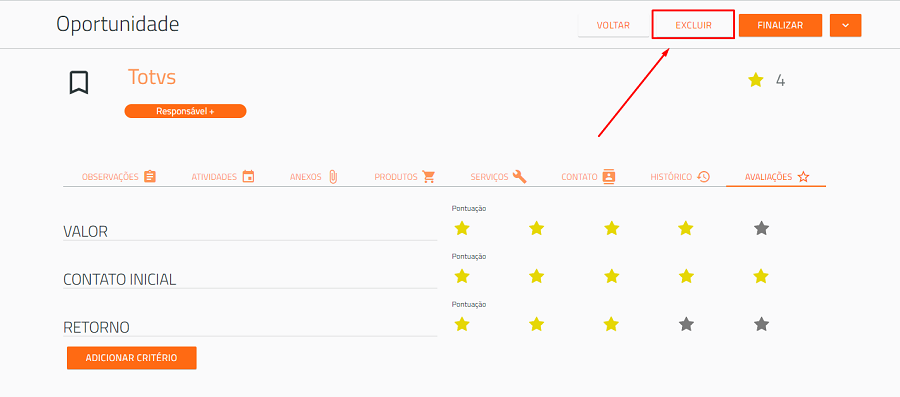This screenshot has height=397, width=900.
Task: Open the Anexos tab
Action: pyautogui.click(x=314, y=177)
